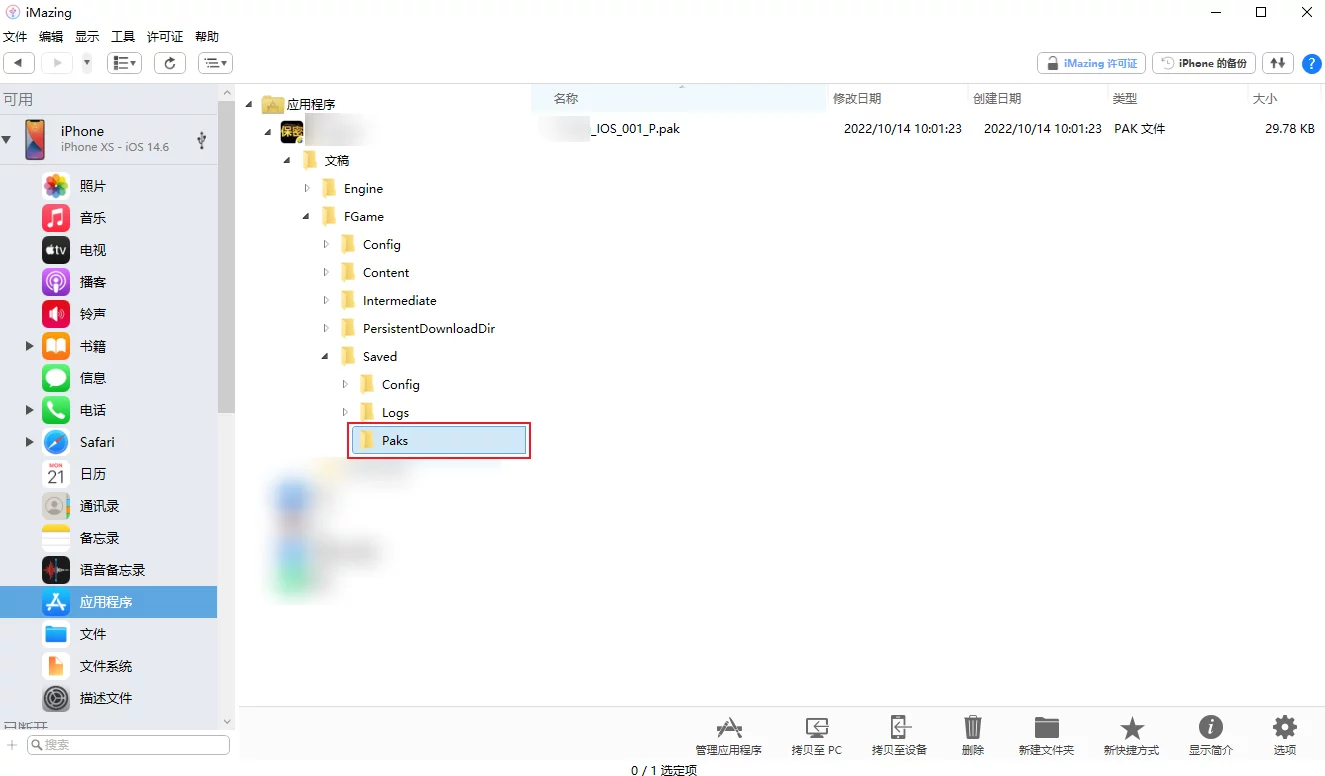1325x776 pixels.
Task: Select the PersistentDownloadDir folder
Action: tap(428, 328)
